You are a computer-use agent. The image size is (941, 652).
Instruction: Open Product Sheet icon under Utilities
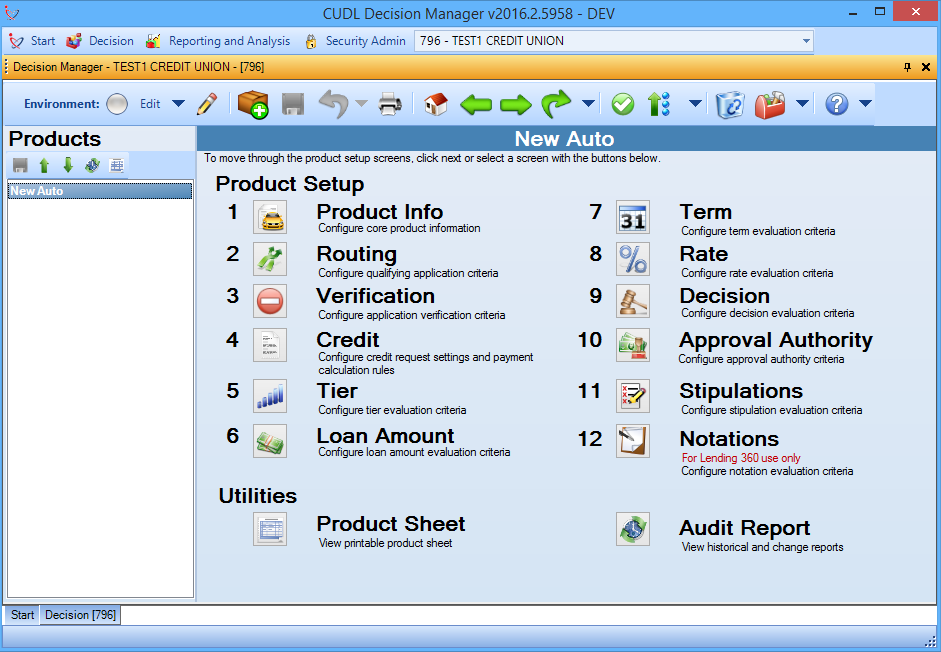[270, 530]
